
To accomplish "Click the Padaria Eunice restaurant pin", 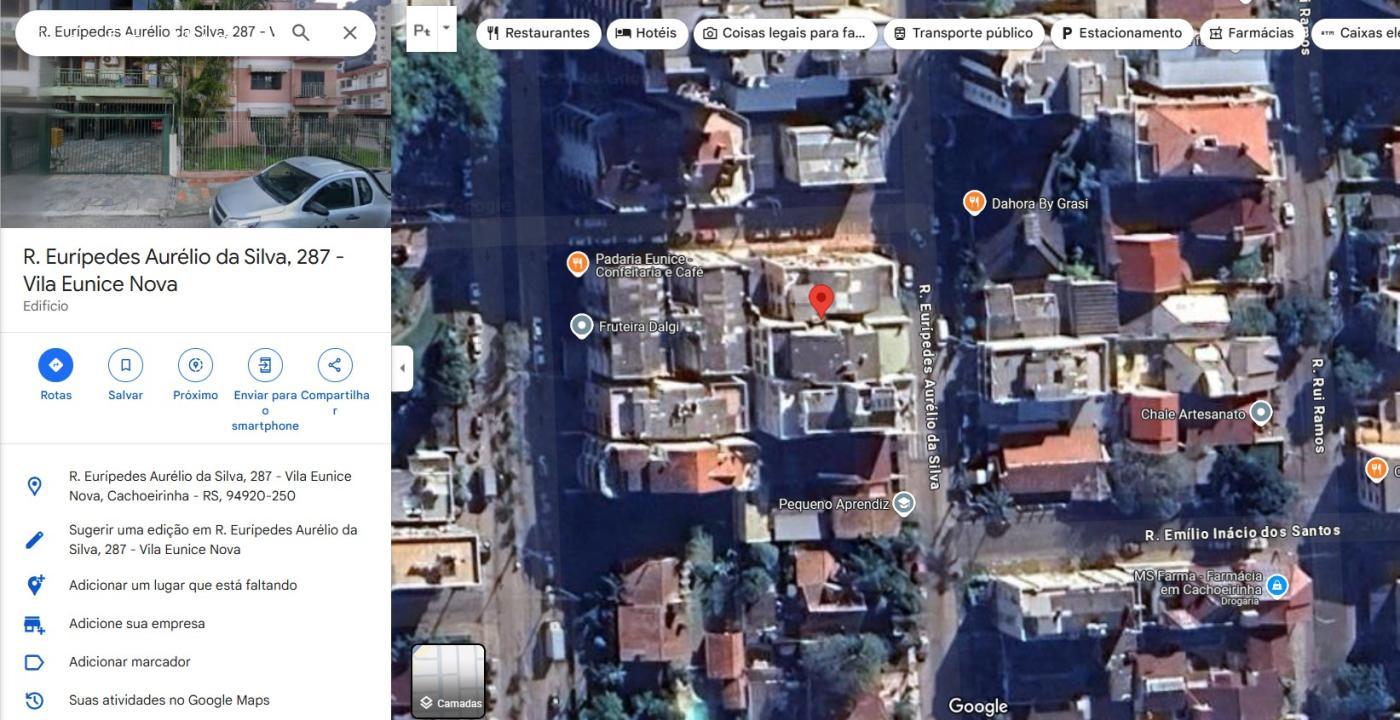I will (x=577, y=263).
